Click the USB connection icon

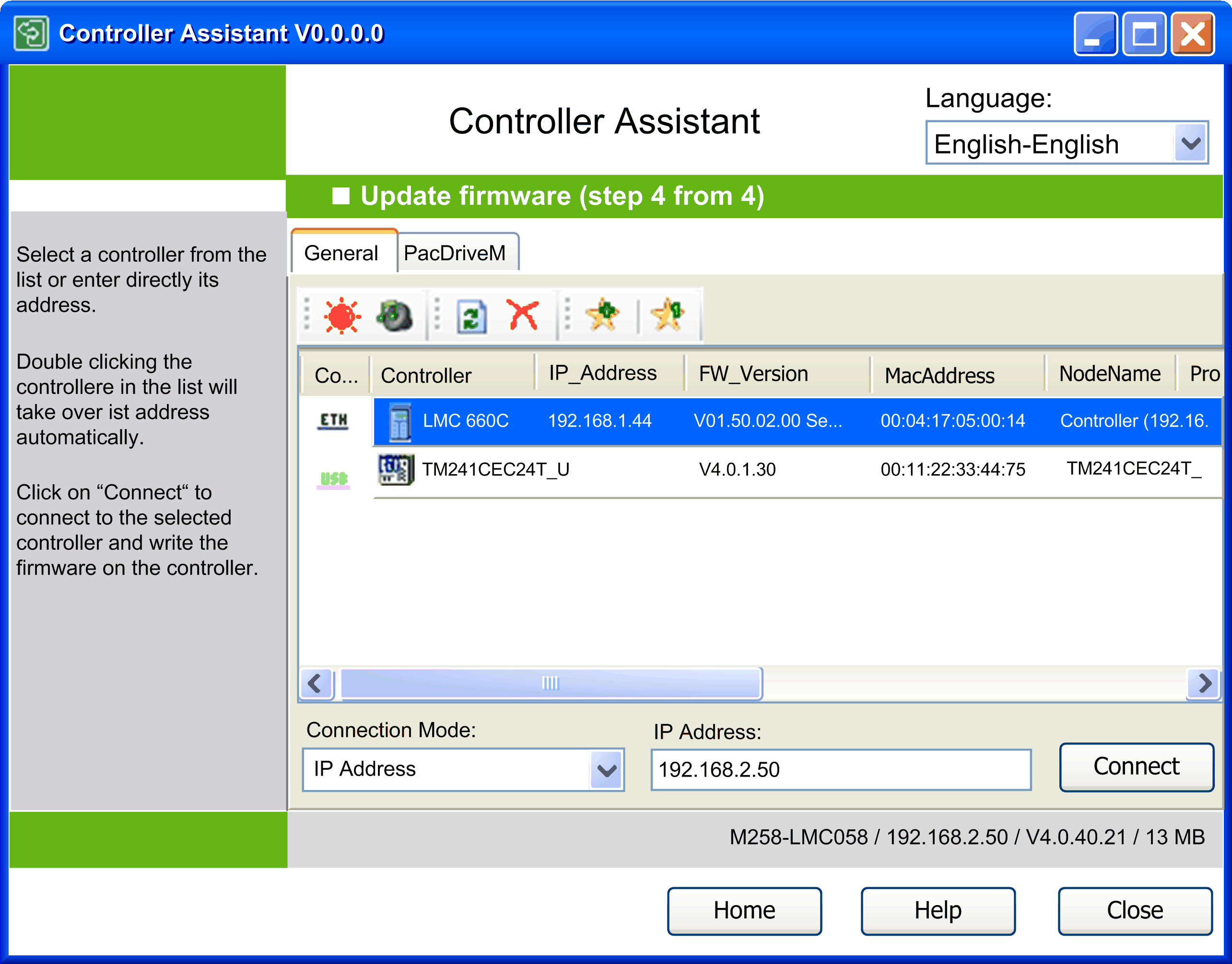pos(333,479)
